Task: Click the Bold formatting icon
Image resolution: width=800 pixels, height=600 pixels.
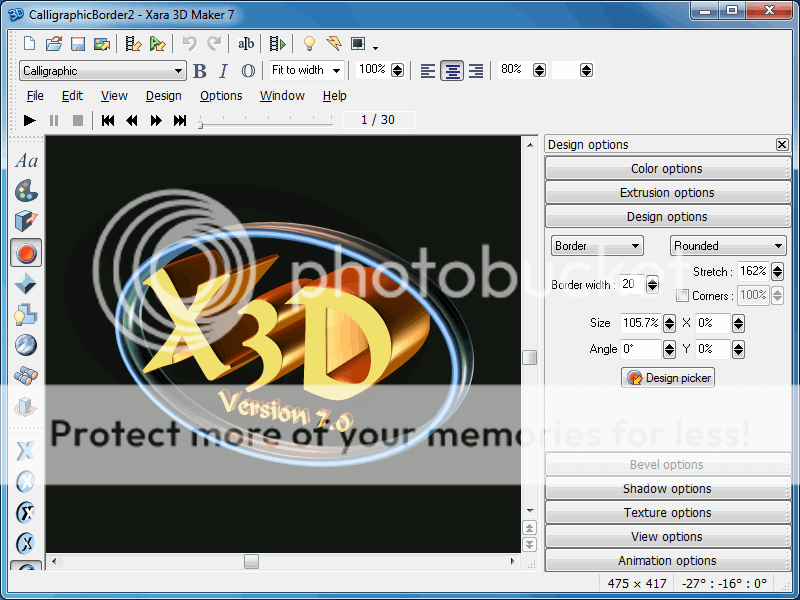Action: coord(200,71)
